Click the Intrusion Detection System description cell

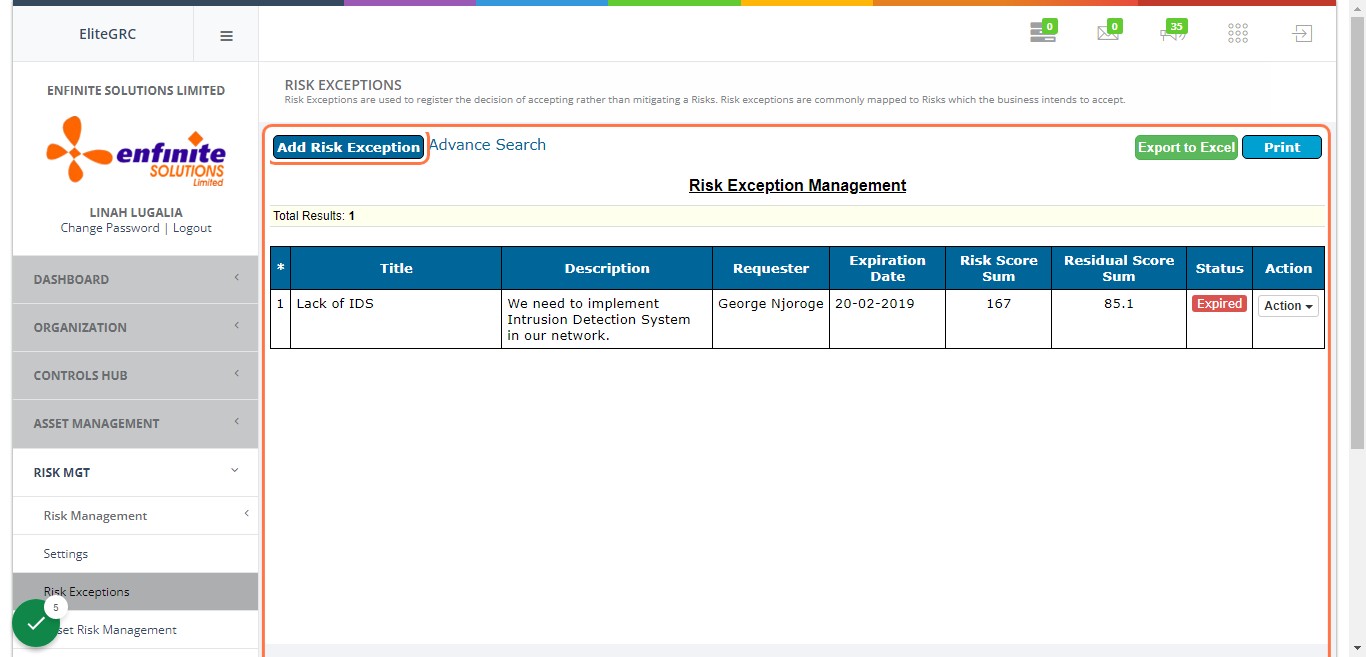[x=607, y=319]
